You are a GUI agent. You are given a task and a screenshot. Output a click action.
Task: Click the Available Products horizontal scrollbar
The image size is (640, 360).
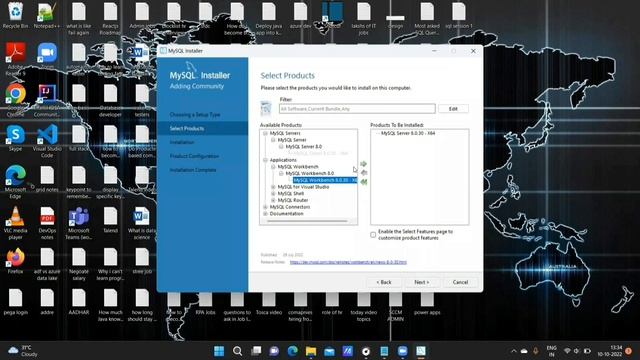pos(307,221)
